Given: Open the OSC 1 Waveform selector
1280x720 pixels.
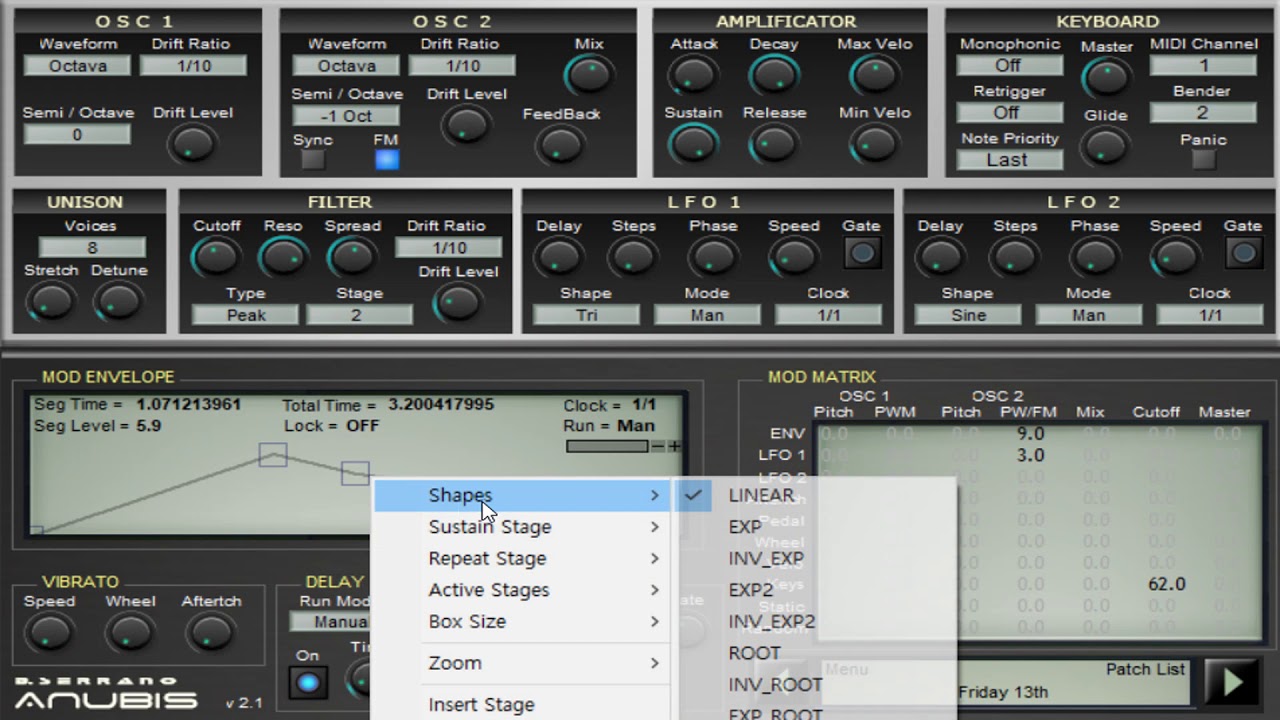Looking at the screenshot, I should pyautogui.click(x=77, y=65).
